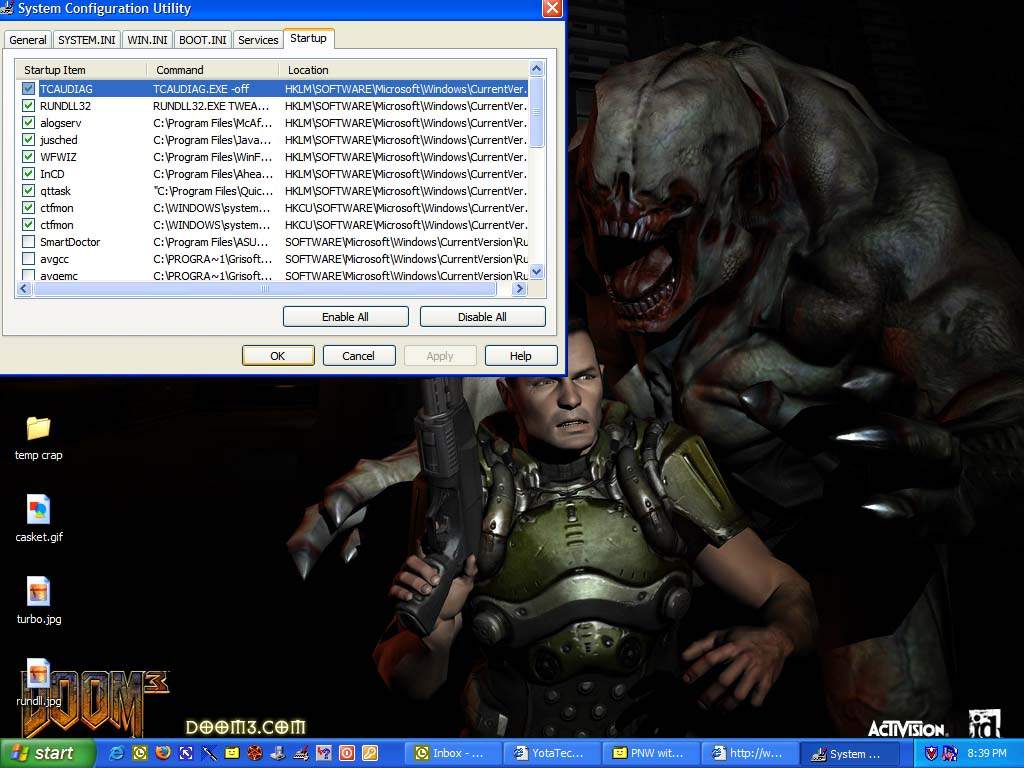Screen dimensions: 1024x768
Task: Click the Startup Item column header
Action: [x=80, y=70]
